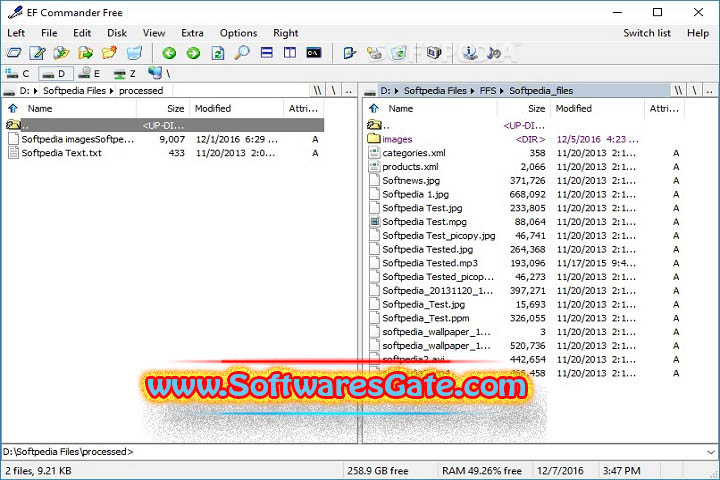Click Softpedia Files in left path bar
This screenshot has height=480, width=720.
[x=74, y=90]
